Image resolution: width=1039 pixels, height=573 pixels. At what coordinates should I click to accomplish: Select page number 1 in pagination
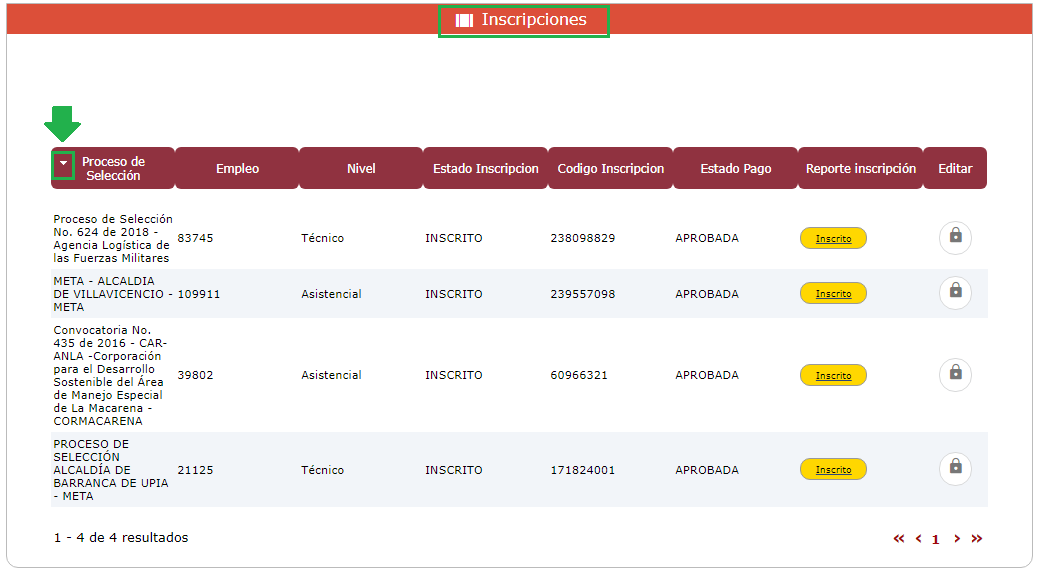pos(936,540)
